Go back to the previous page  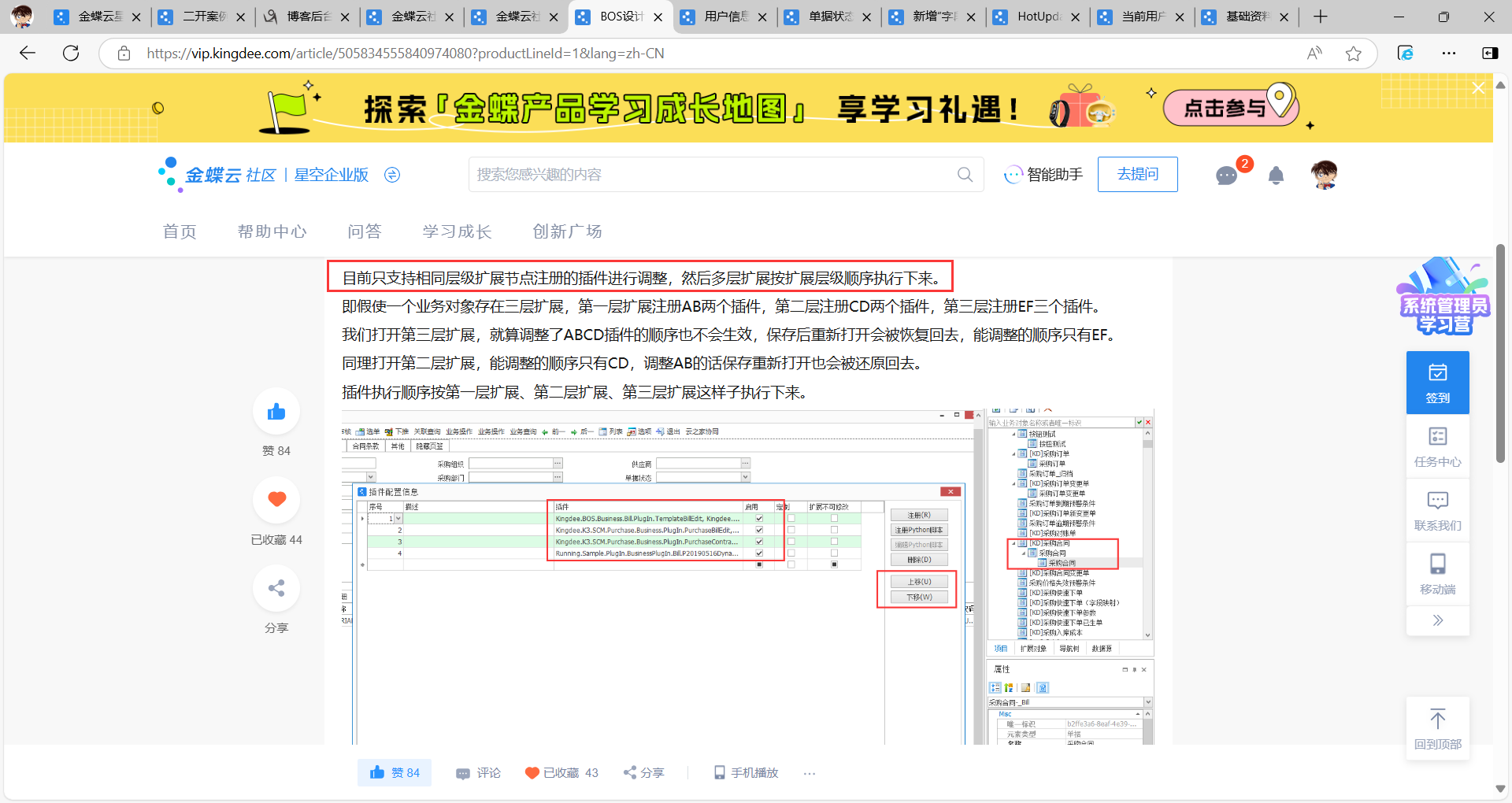tap(28, 53)
